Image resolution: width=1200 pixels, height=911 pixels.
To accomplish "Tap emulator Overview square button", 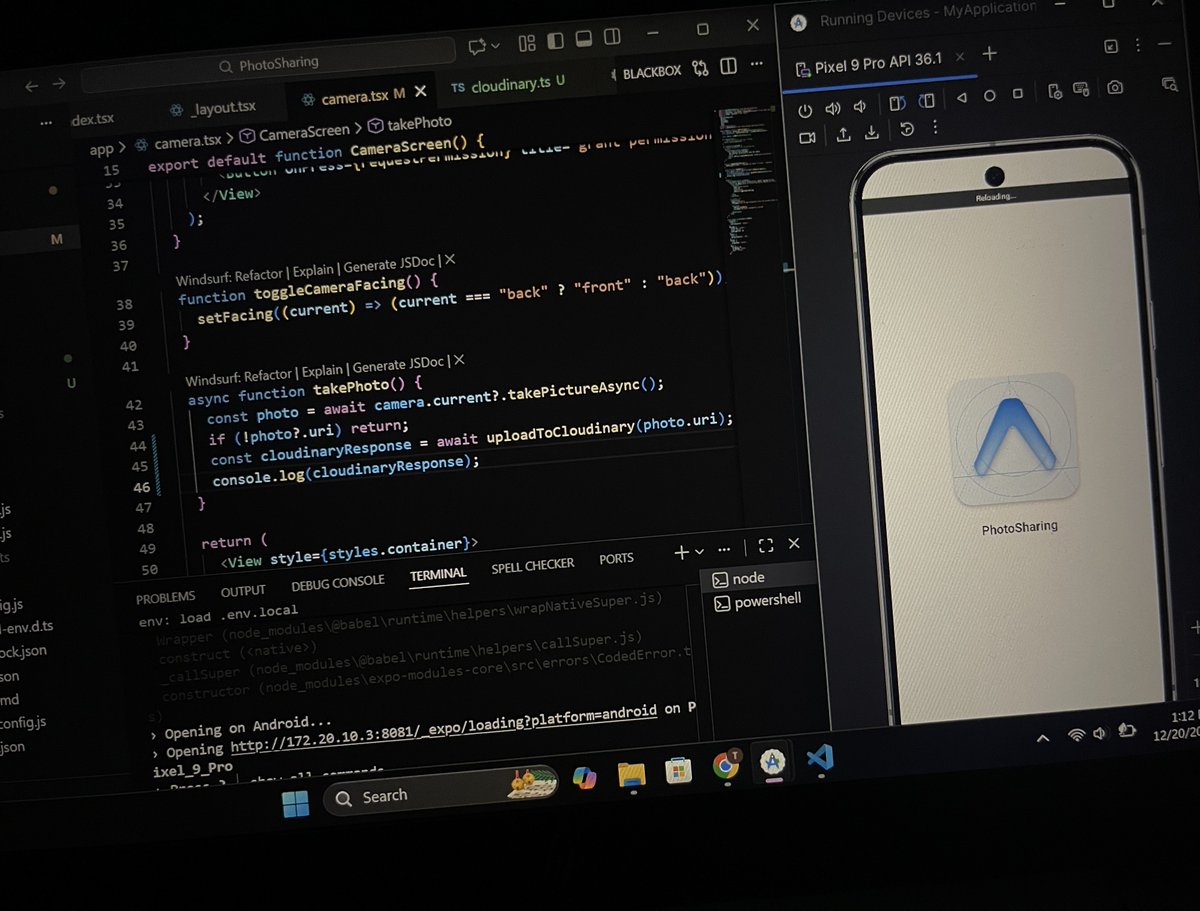I will click(1017, 94).
